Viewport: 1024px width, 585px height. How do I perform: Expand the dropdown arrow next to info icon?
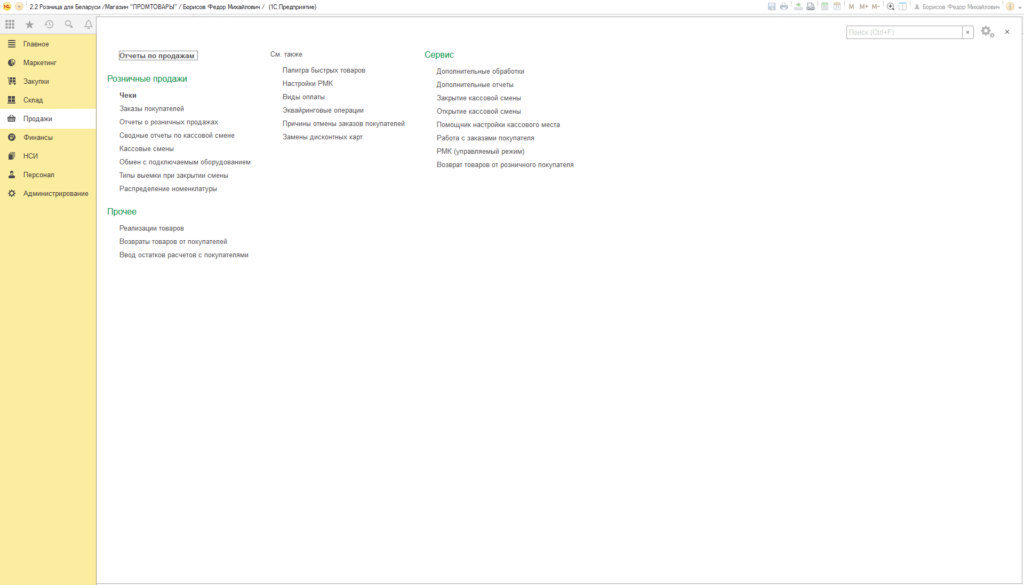1019,7
